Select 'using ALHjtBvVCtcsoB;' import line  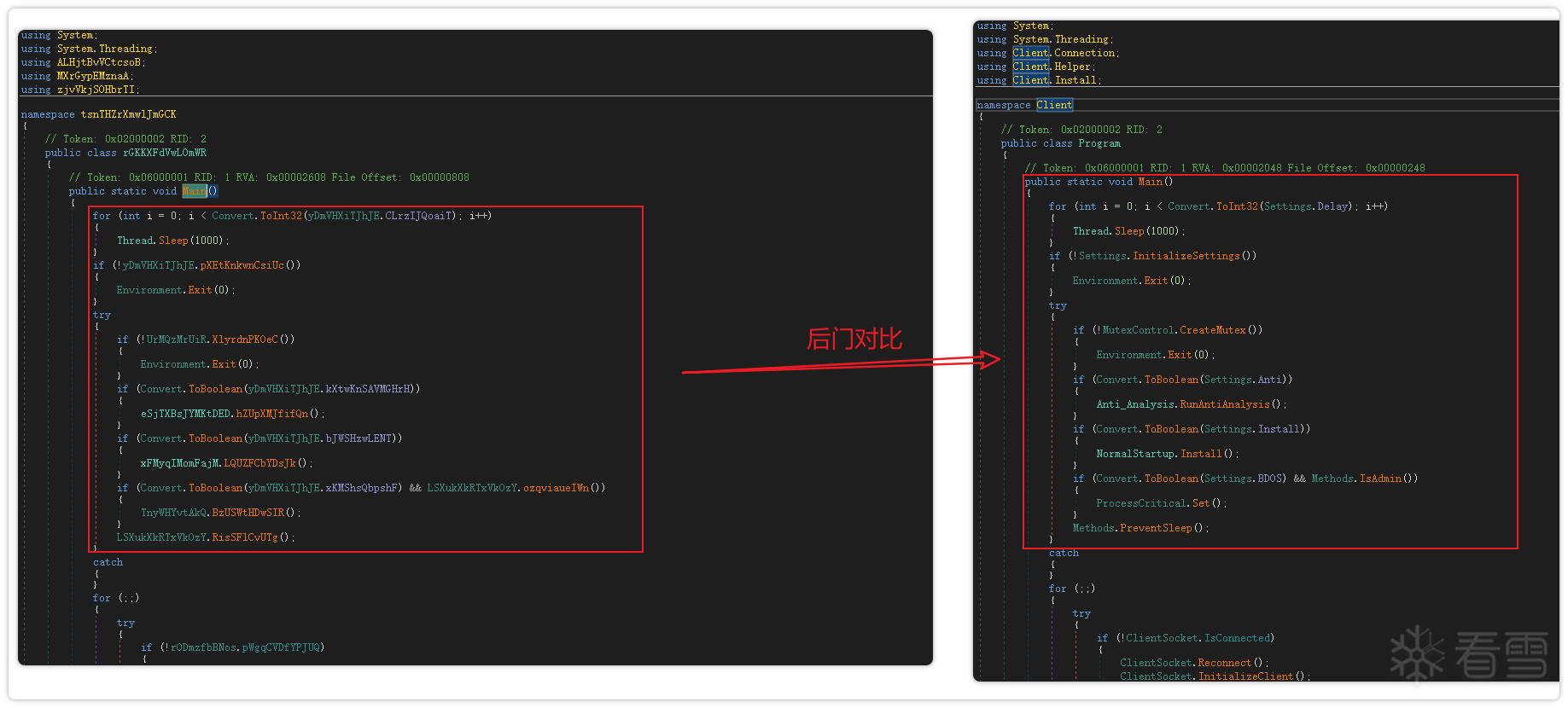point(84,62)
